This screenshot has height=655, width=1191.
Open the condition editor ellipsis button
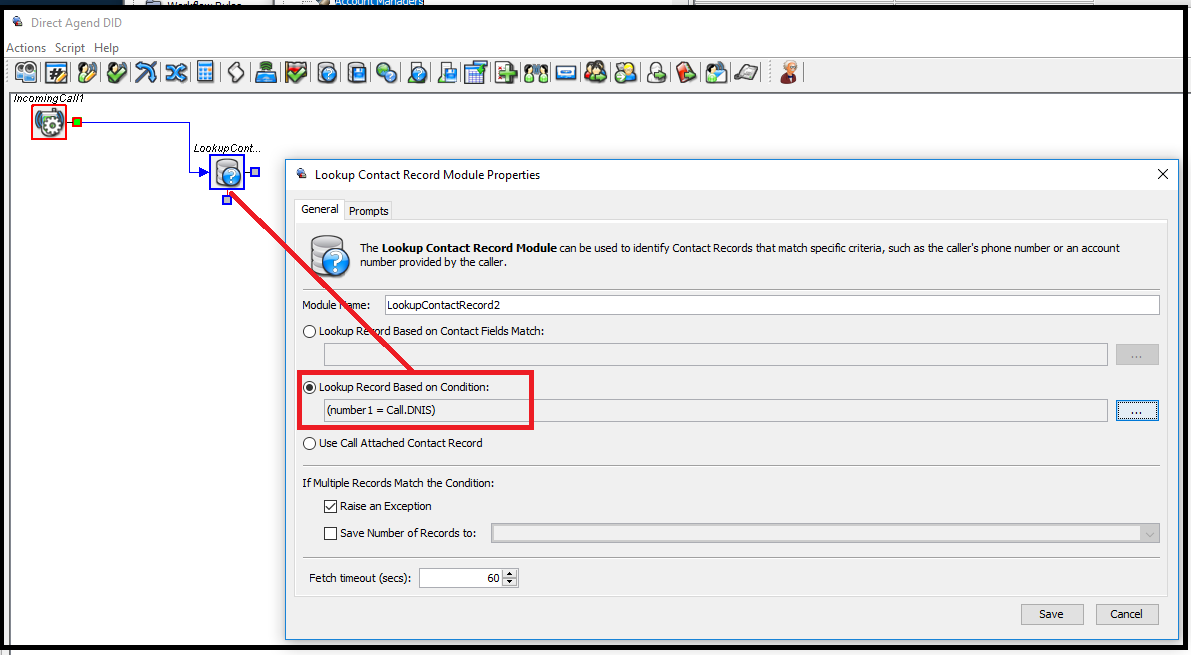pos(1137,410)
